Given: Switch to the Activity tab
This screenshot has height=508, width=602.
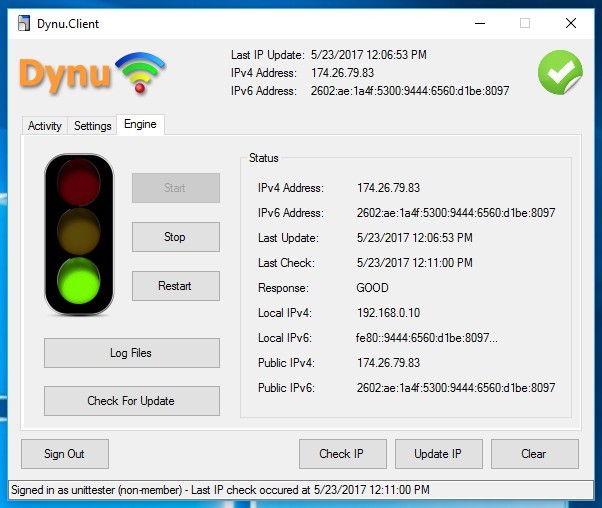Looking at the screenshot, I should (x=45, y=126).
